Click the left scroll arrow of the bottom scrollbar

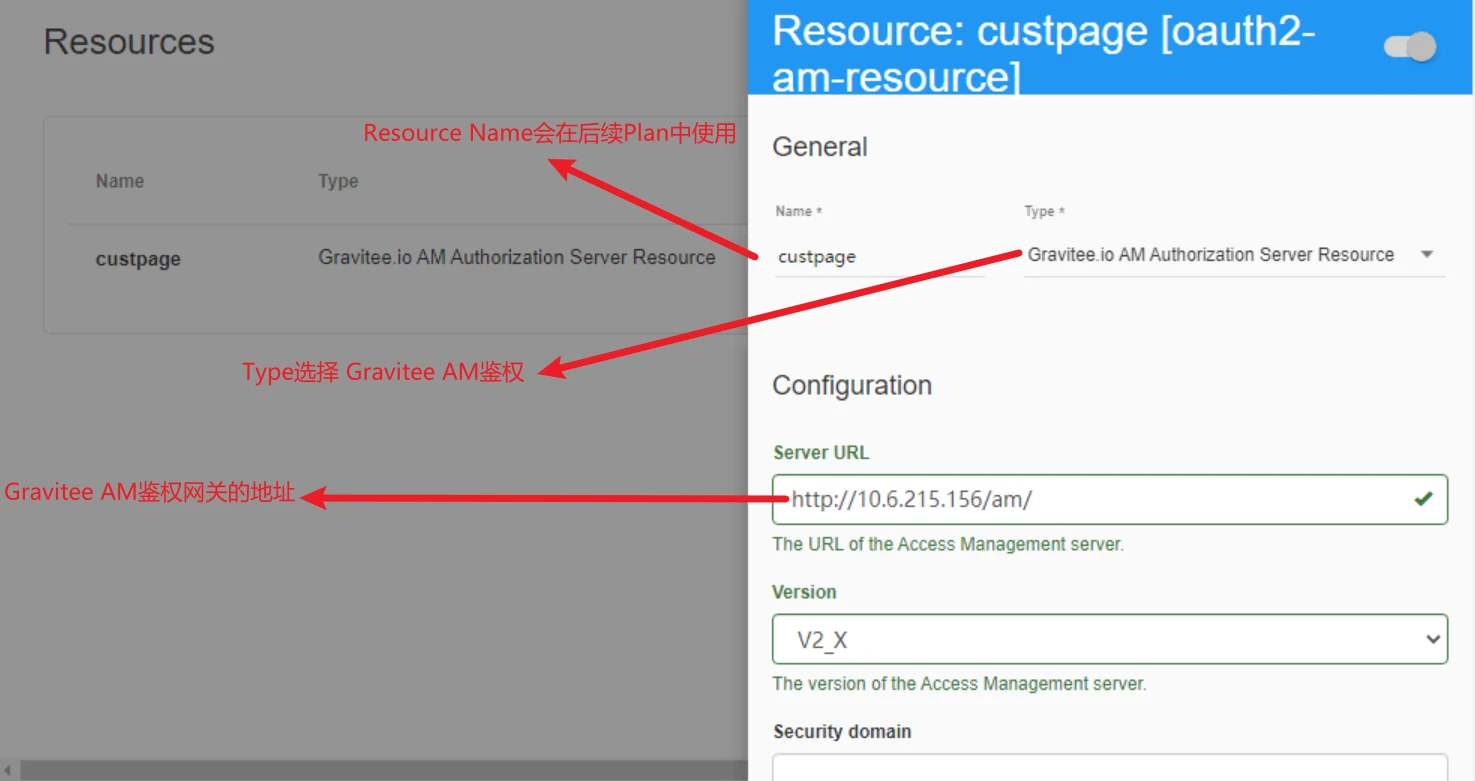pos(8,770)
